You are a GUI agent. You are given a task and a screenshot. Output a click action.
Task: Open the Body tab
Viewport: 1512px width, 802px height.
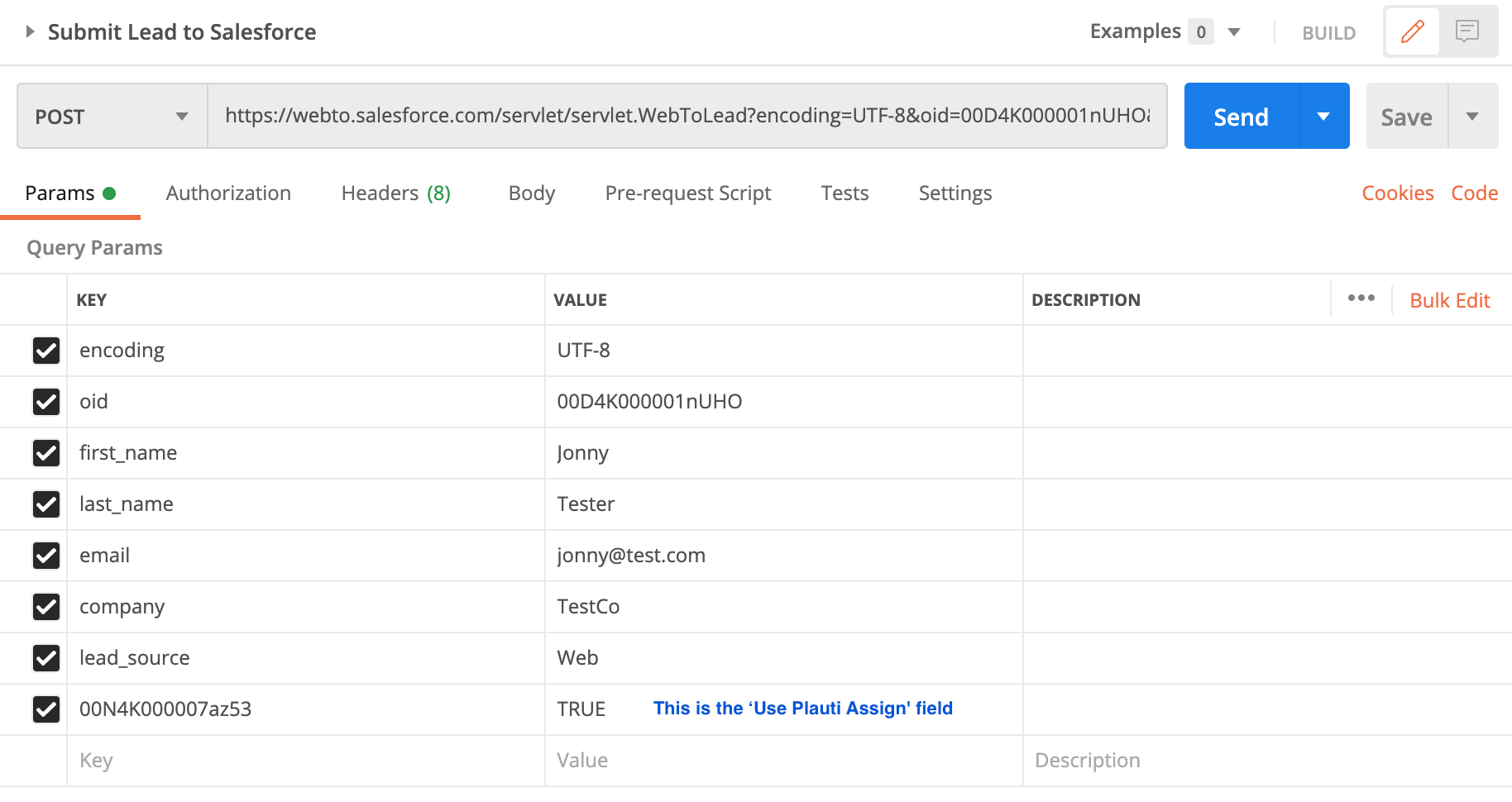[532, 193]
